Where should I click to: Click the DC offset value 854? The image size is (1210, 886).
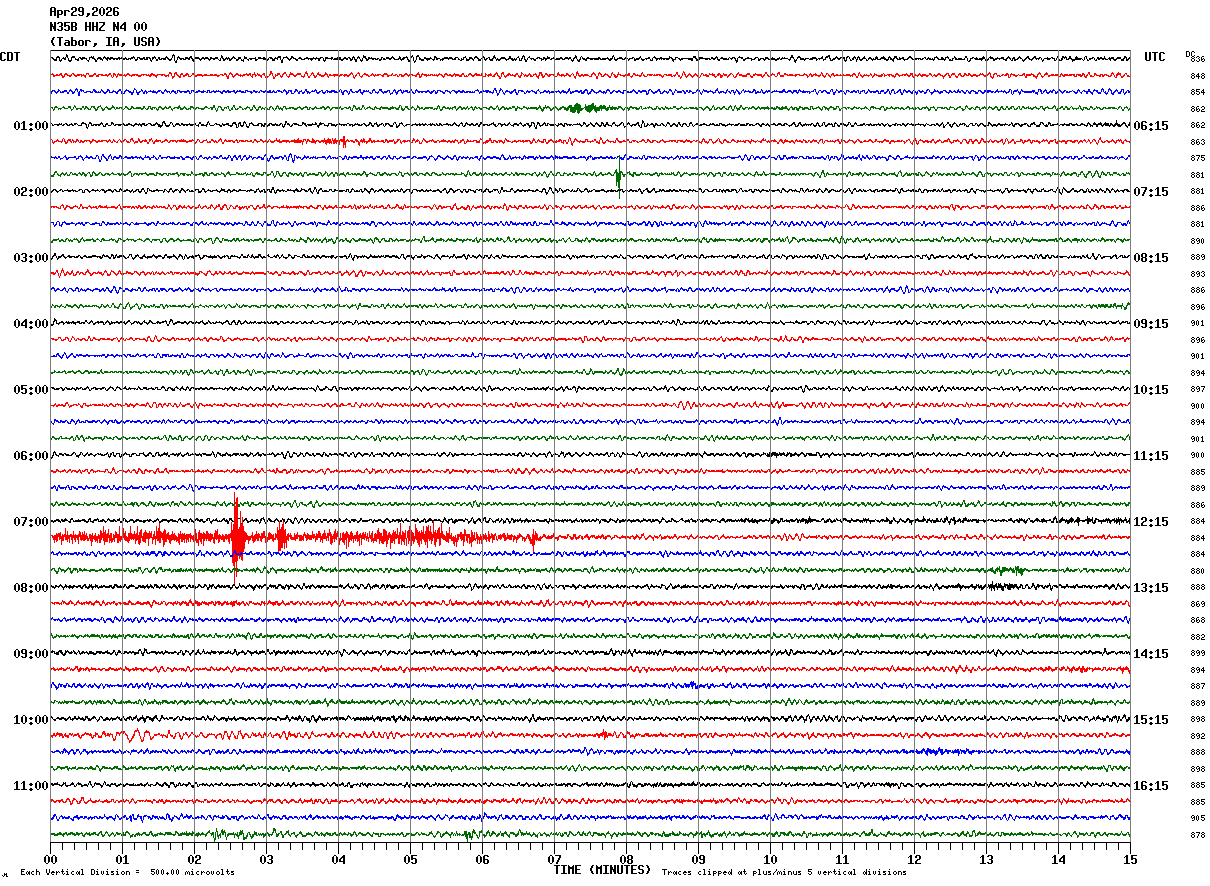tap(1197, 92)
